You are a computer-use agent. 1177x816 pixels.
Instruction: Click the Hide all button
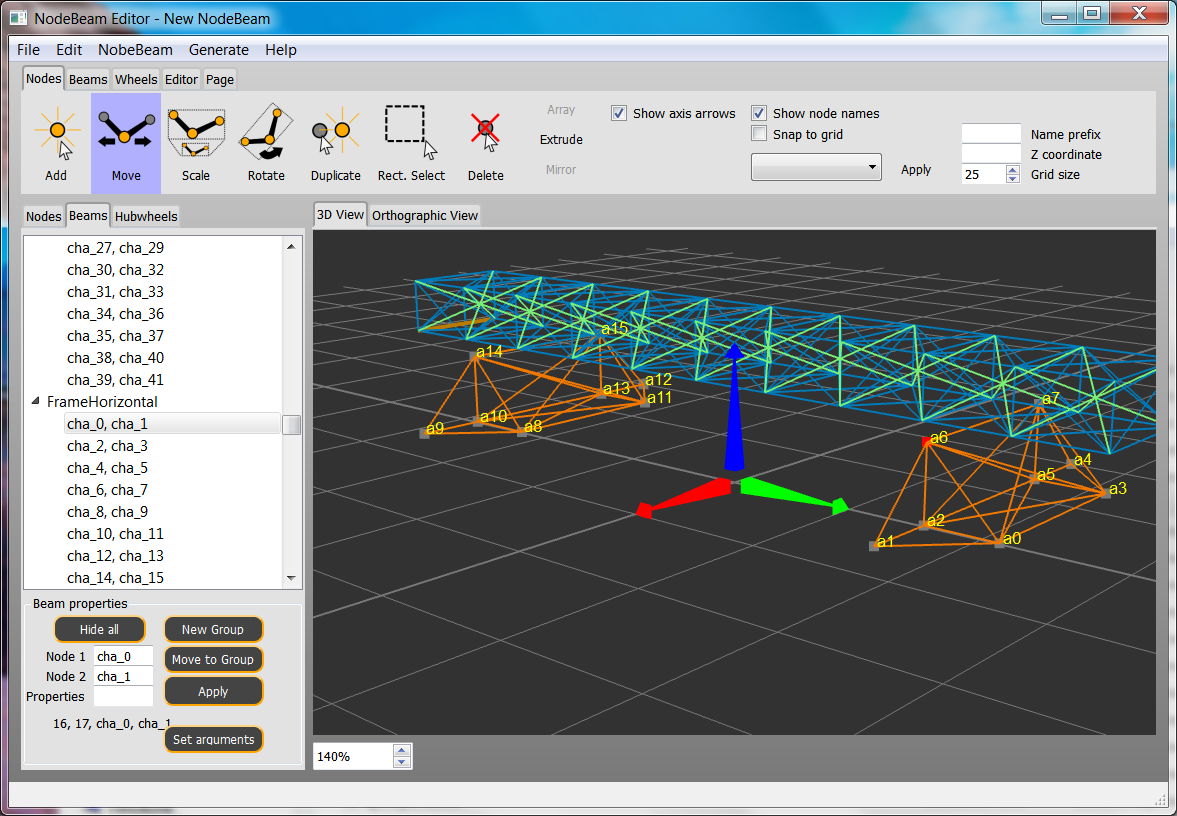point(99,629)
